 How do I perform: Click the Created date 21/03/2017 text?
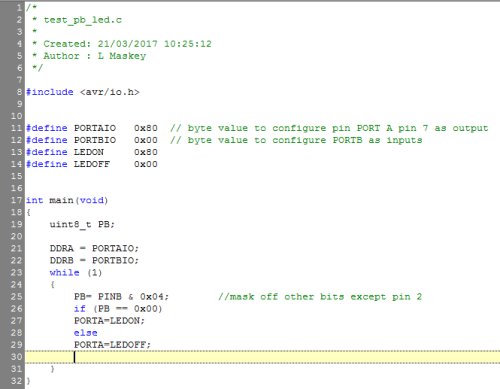pyautogui.click(x=127, y=44)
